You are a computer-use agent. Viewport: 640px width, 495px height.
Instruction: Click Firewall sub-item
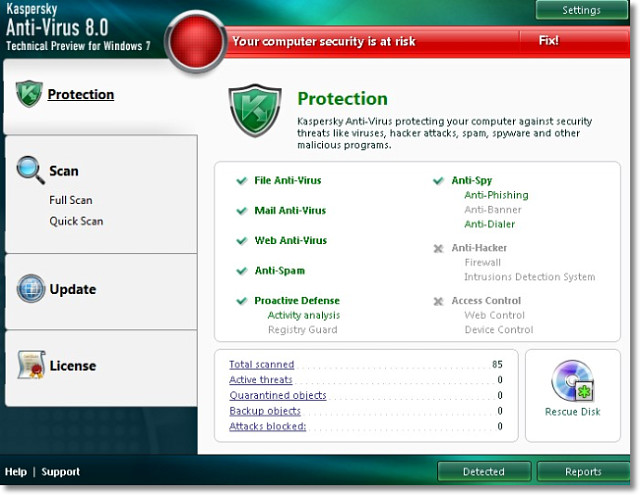click(x=482, y=262)
